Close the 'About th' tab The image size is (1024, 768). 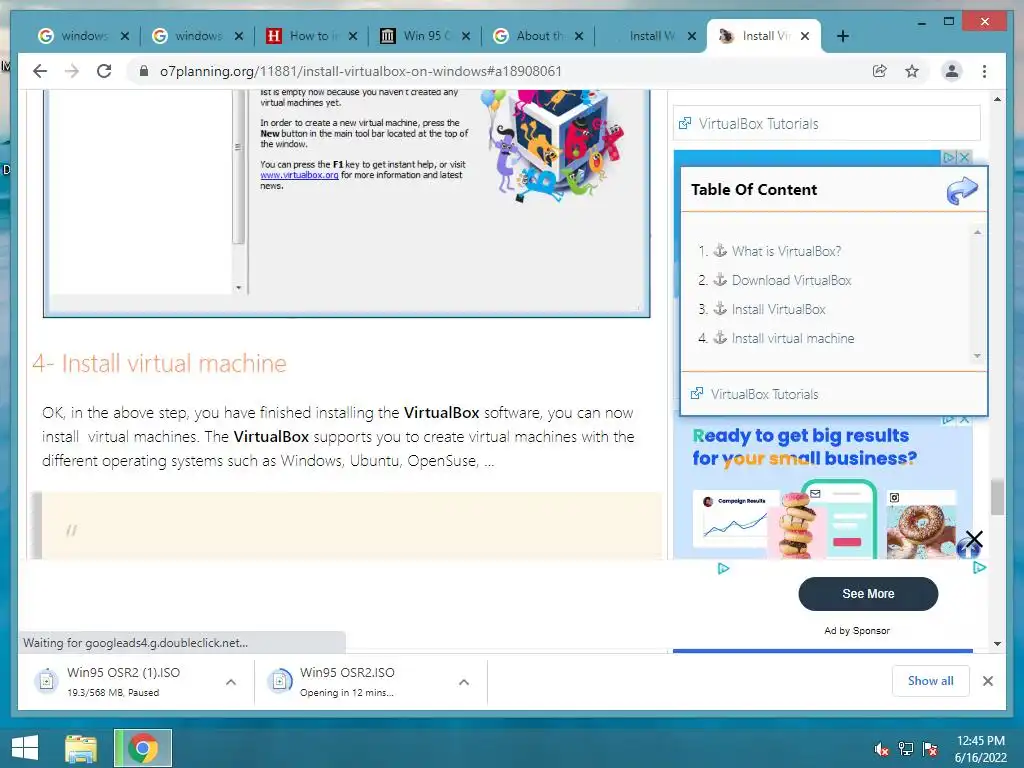579,36
